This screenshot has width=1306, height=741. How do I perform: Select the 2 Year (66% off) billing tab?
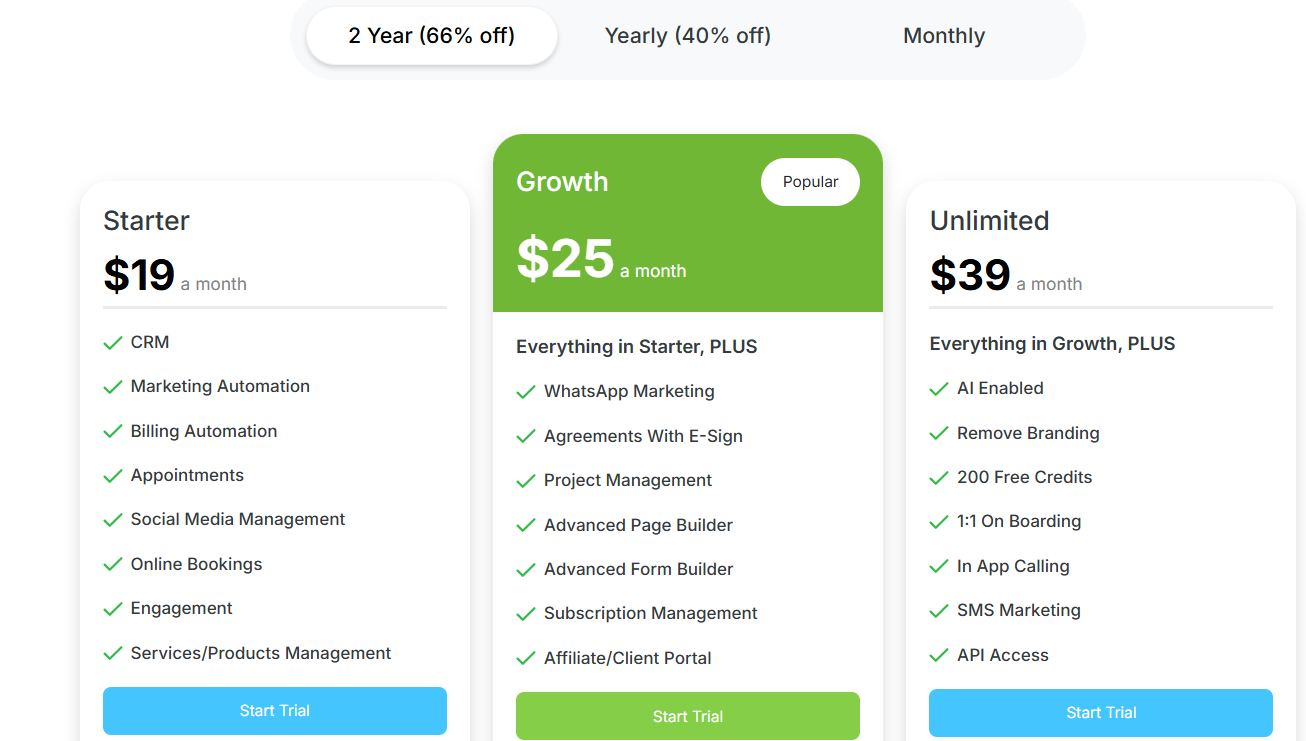point(431,36)
